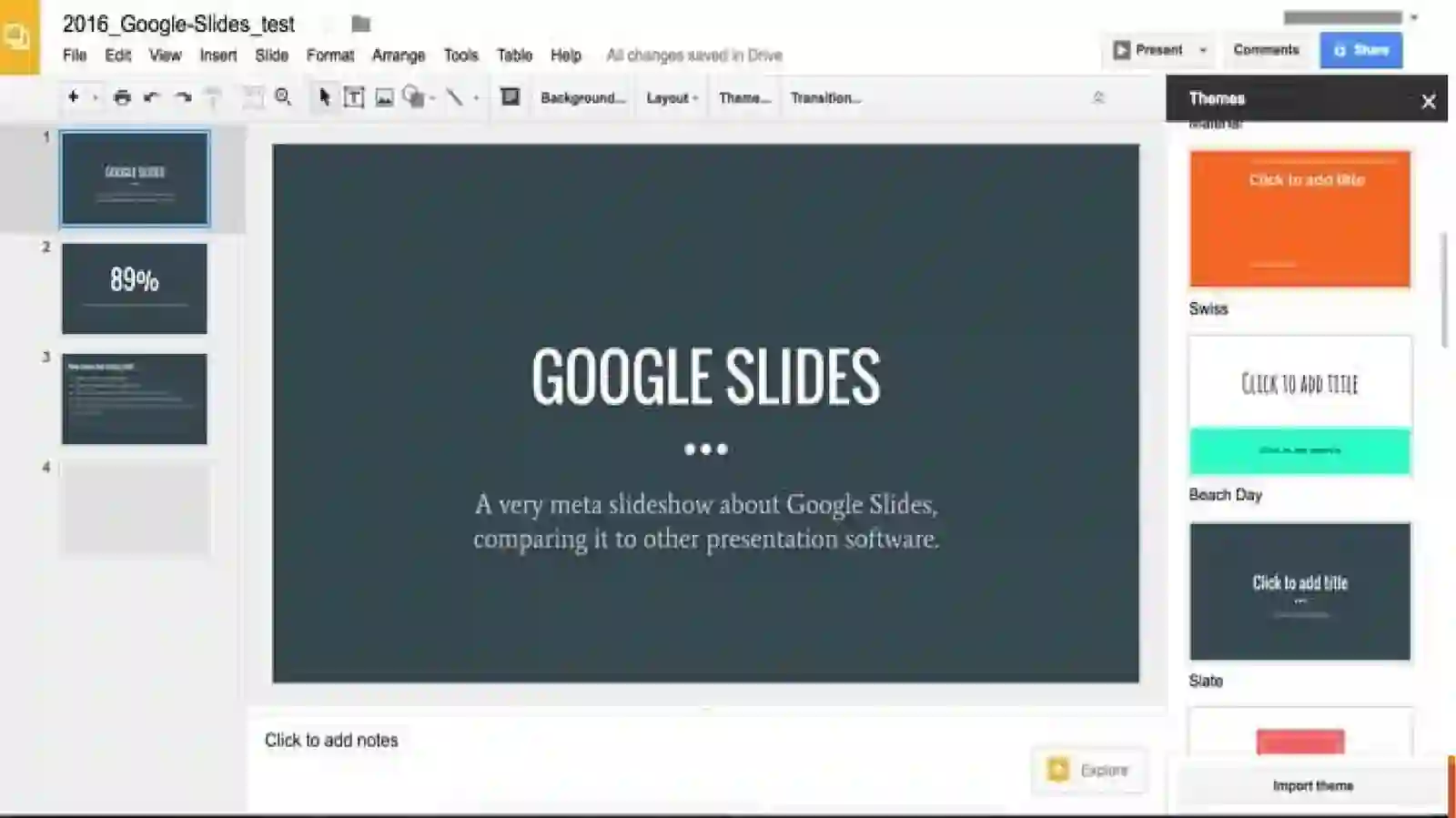
Task: Click the Comments button
Action: point(1266,50)
